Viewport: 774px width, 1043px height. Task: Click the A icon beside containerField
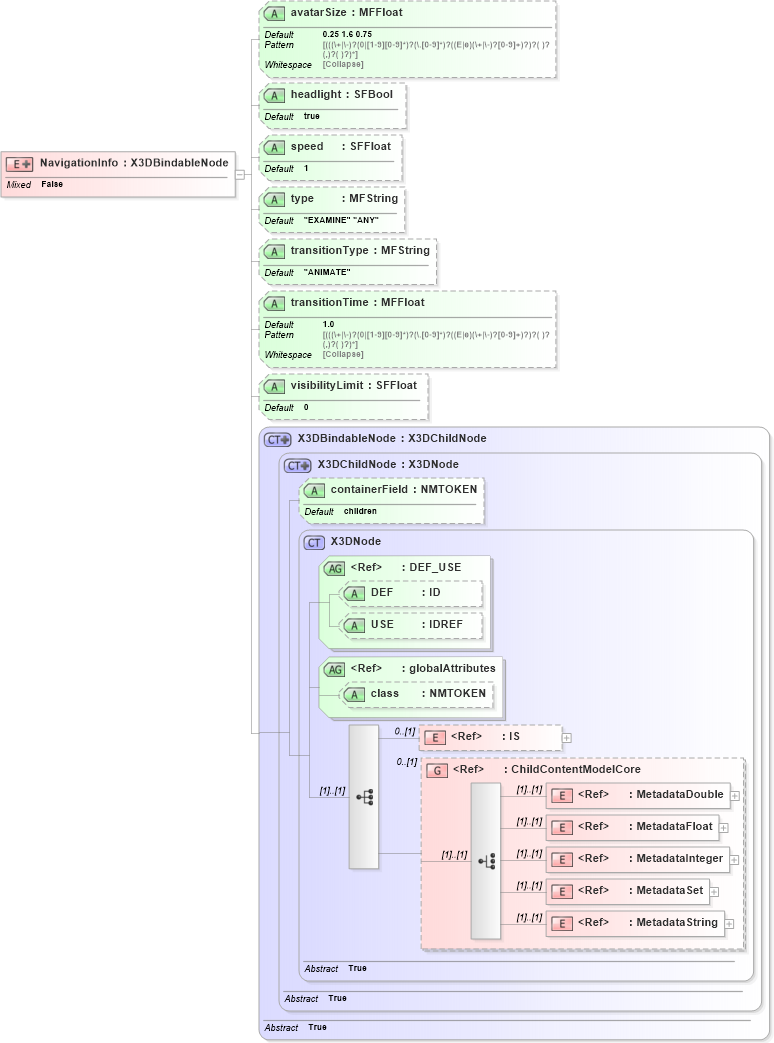coord(314,491)
